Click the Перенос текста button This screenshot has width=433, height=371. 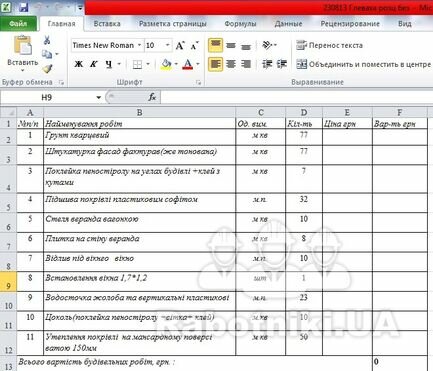[x=330, y=45]
